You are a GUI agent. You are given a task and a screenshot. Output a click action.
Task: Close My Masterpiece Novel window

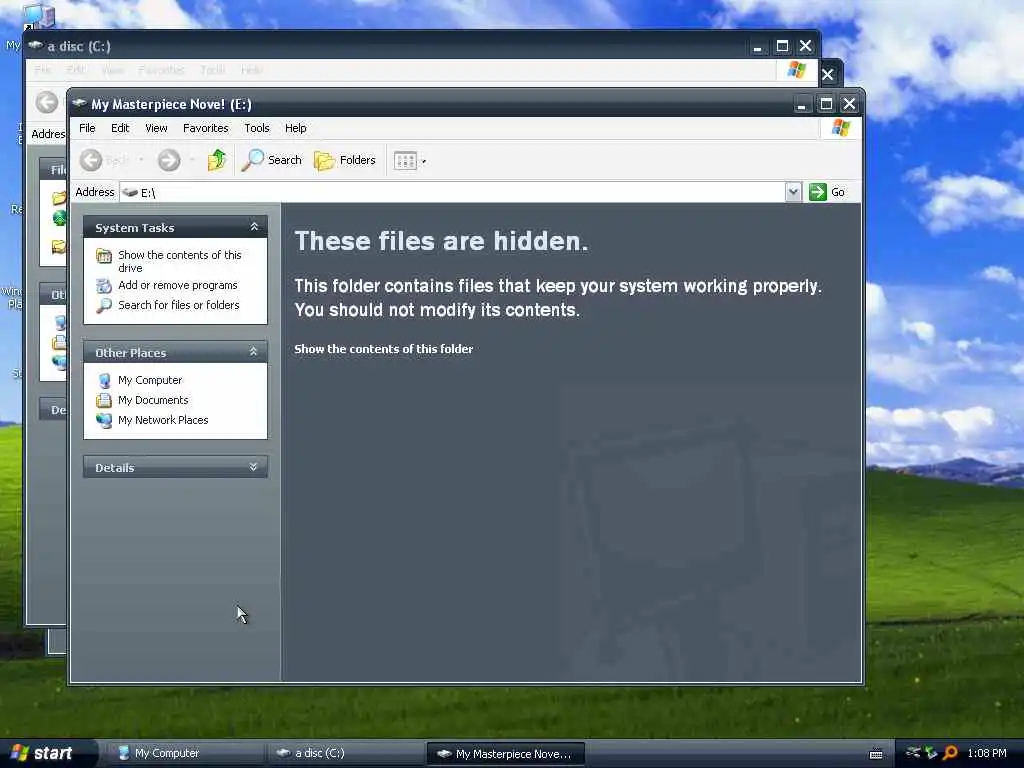[x=850, y=104]
